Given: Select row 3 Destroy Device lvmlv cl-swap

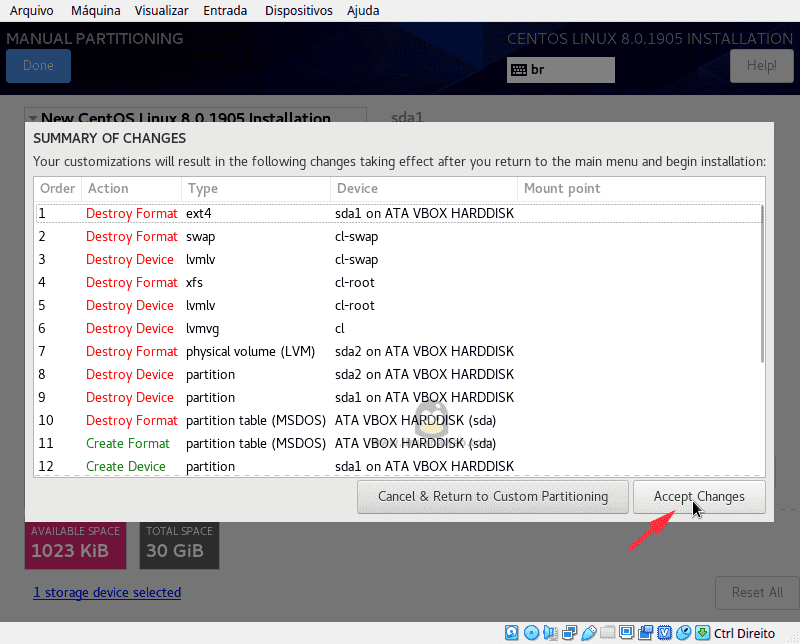Looking at the screenshot, I should pos(398,260).
